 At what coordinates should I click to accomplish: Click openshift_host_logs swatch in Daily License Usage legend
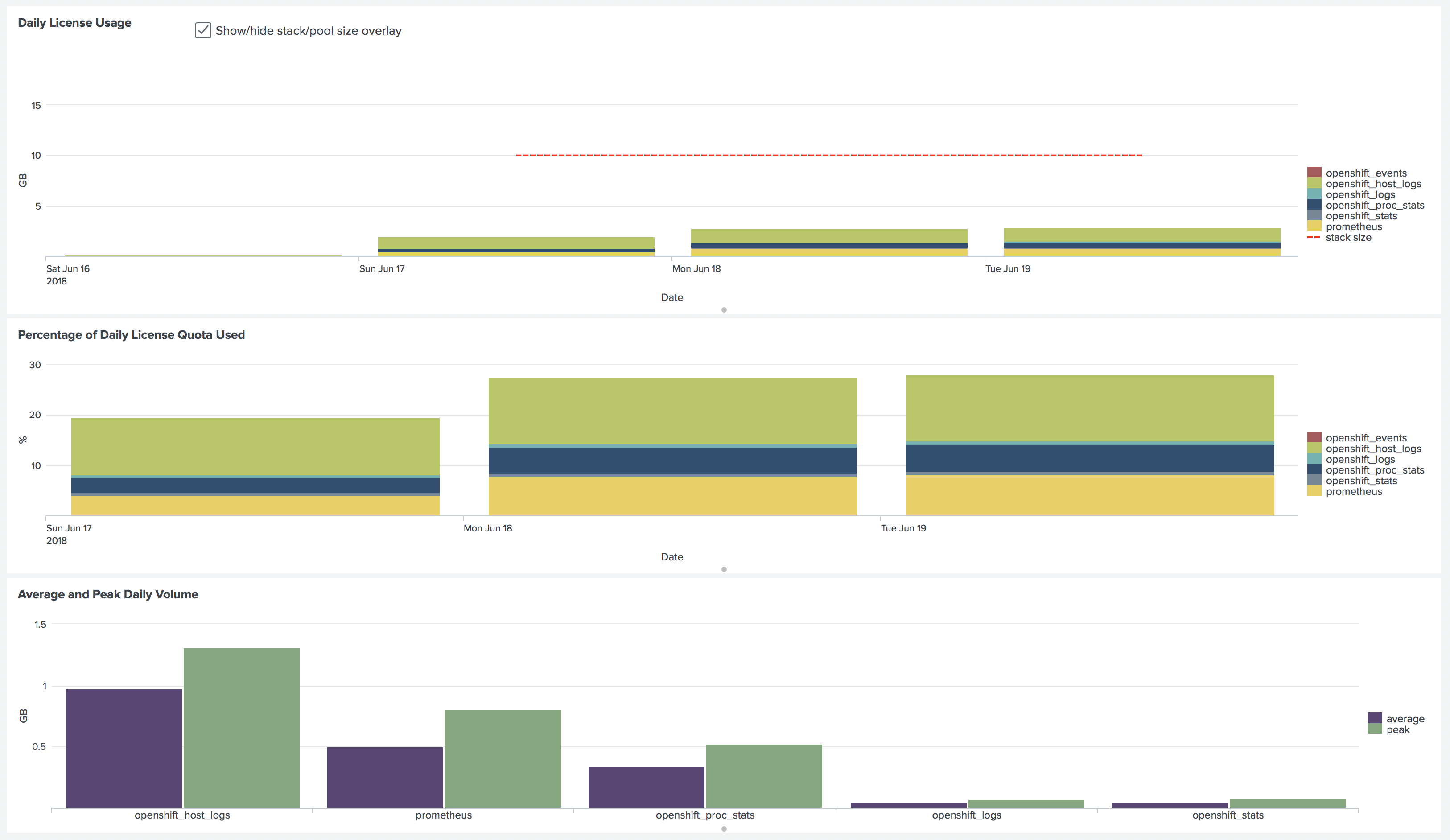pos(1314,184)
